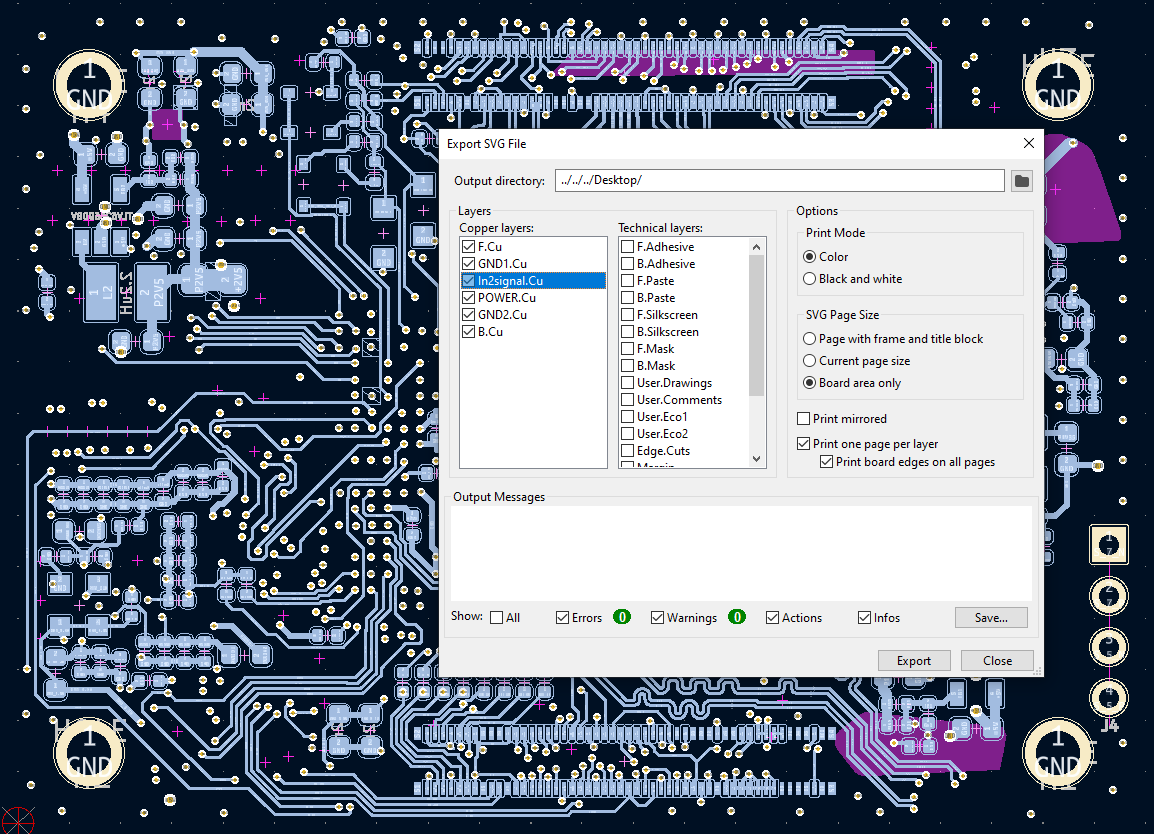Toggle the In2signal.Cu layer checkbox
The width and height of the screenshot is (1154, 834).
(469, 281)
